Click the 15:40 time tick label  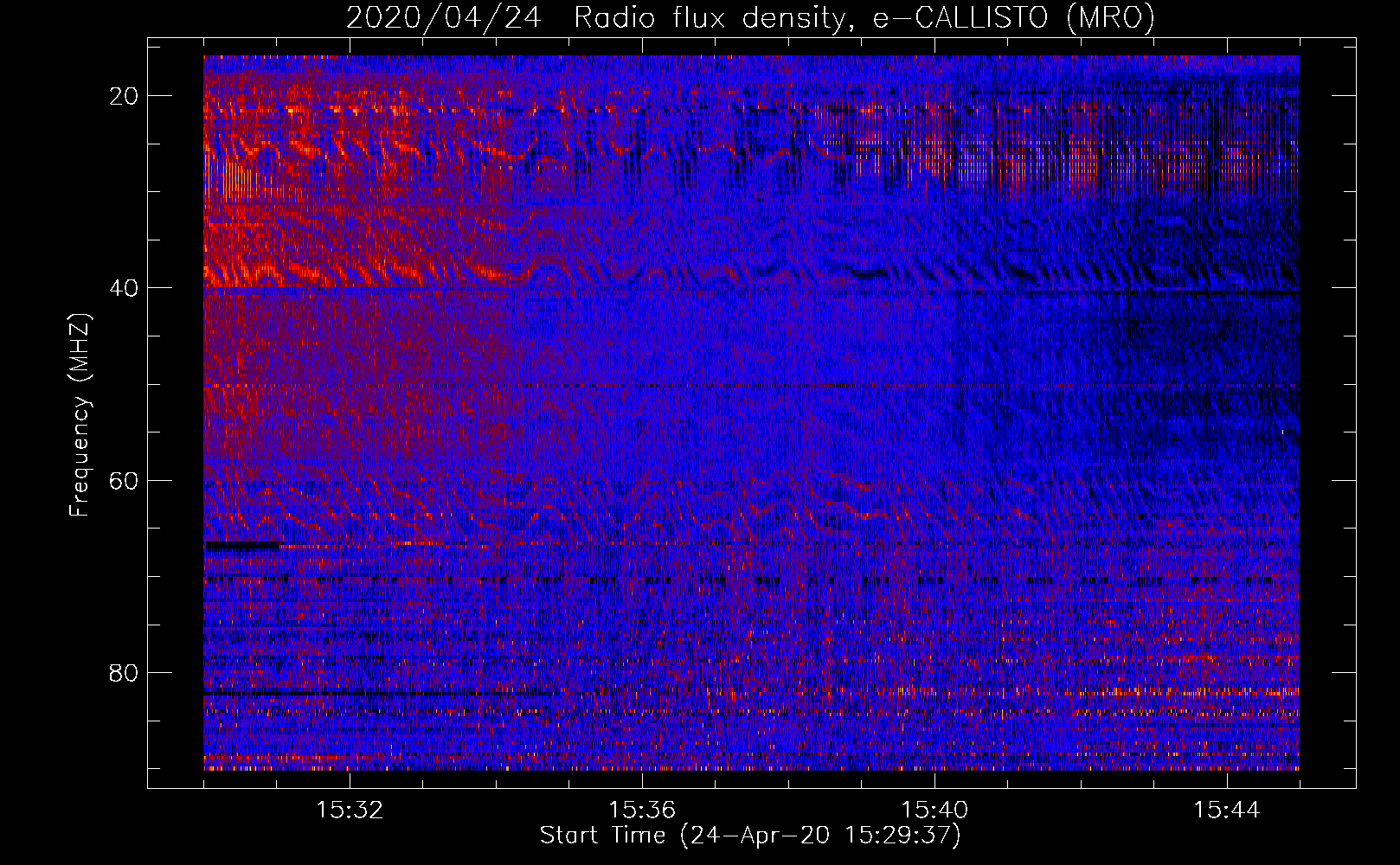934,811
